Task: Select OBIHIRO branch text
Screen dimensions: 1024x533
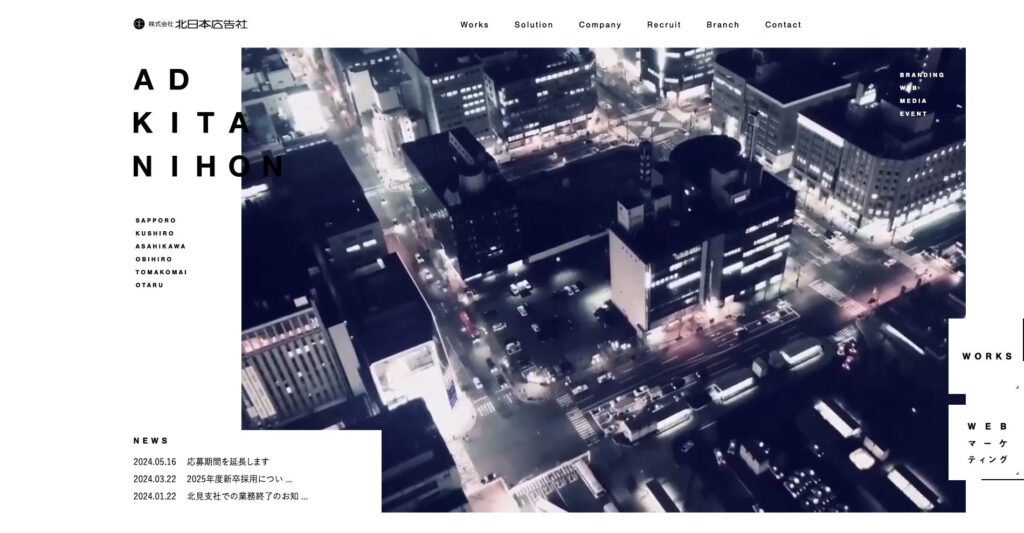Action: click(154, 259)
